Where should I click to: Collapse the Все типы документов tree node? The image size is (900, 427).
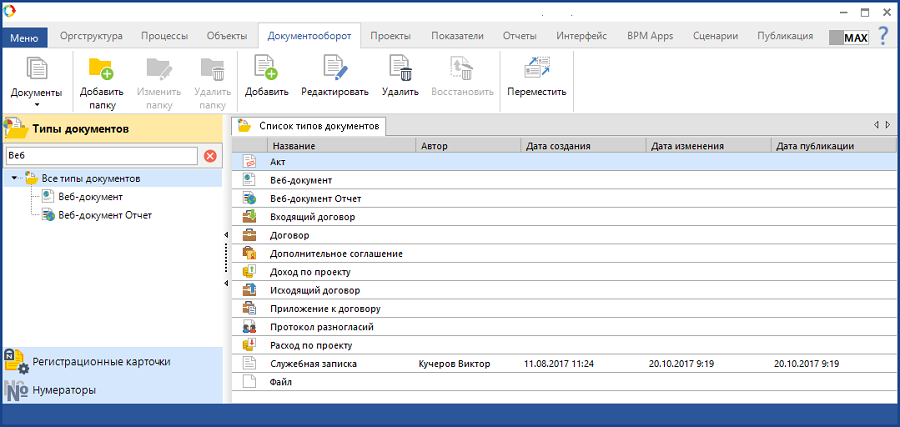click(x=14, y=179)
